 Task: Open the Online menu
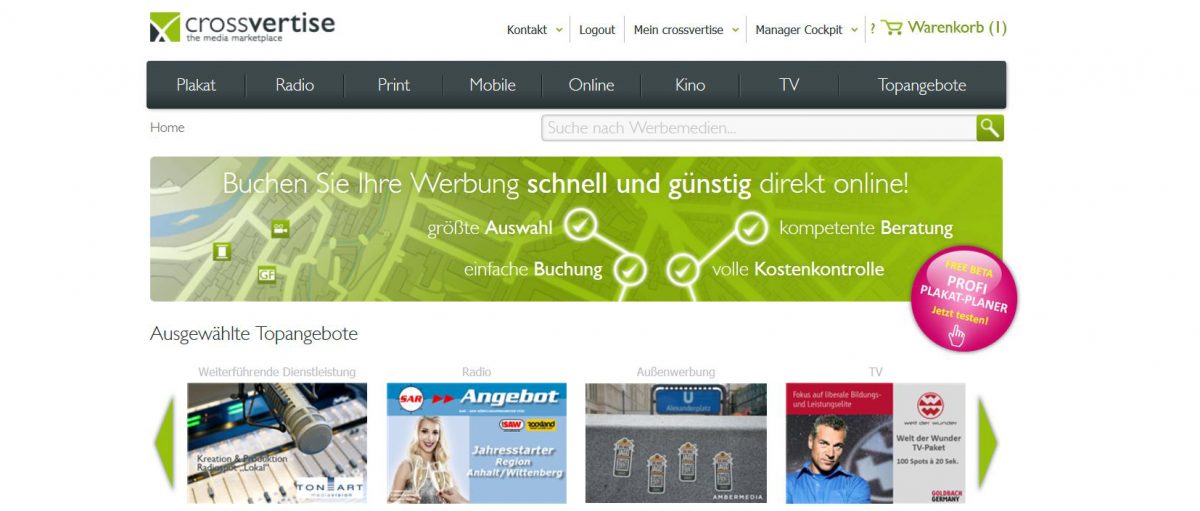point(592,85)
